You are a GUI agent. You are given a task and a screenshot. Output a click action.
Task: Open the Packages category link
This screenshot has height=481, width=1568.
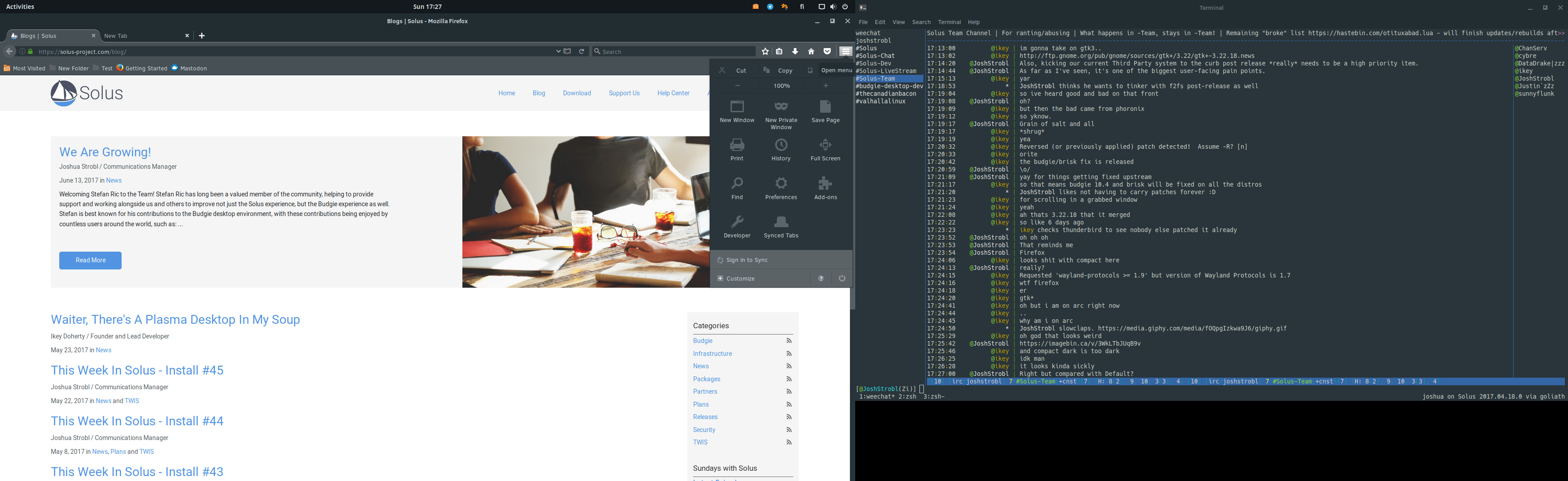point(706,379)
